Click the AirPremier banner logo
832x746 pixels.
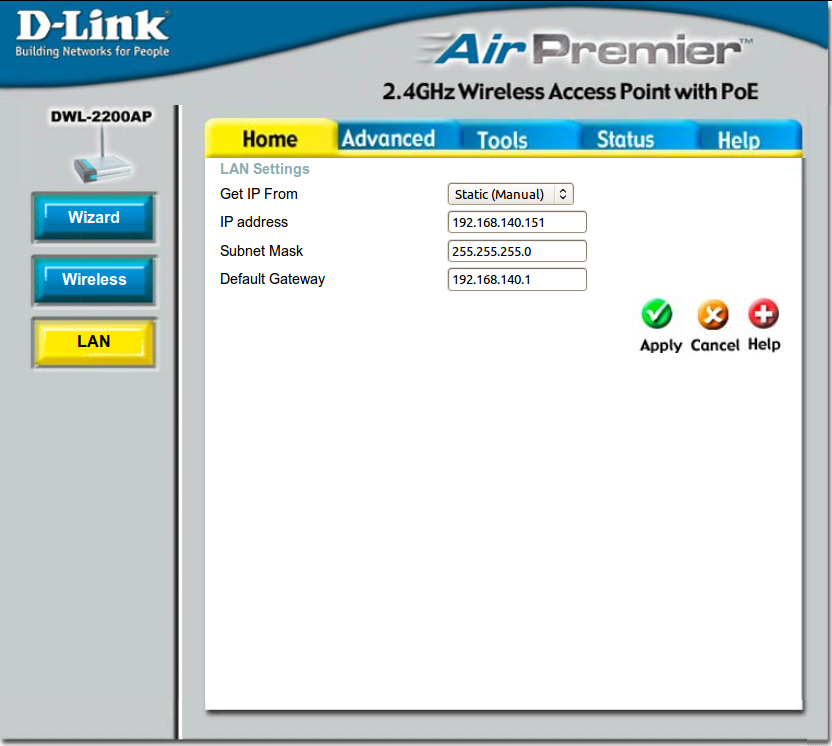(584, 50)
